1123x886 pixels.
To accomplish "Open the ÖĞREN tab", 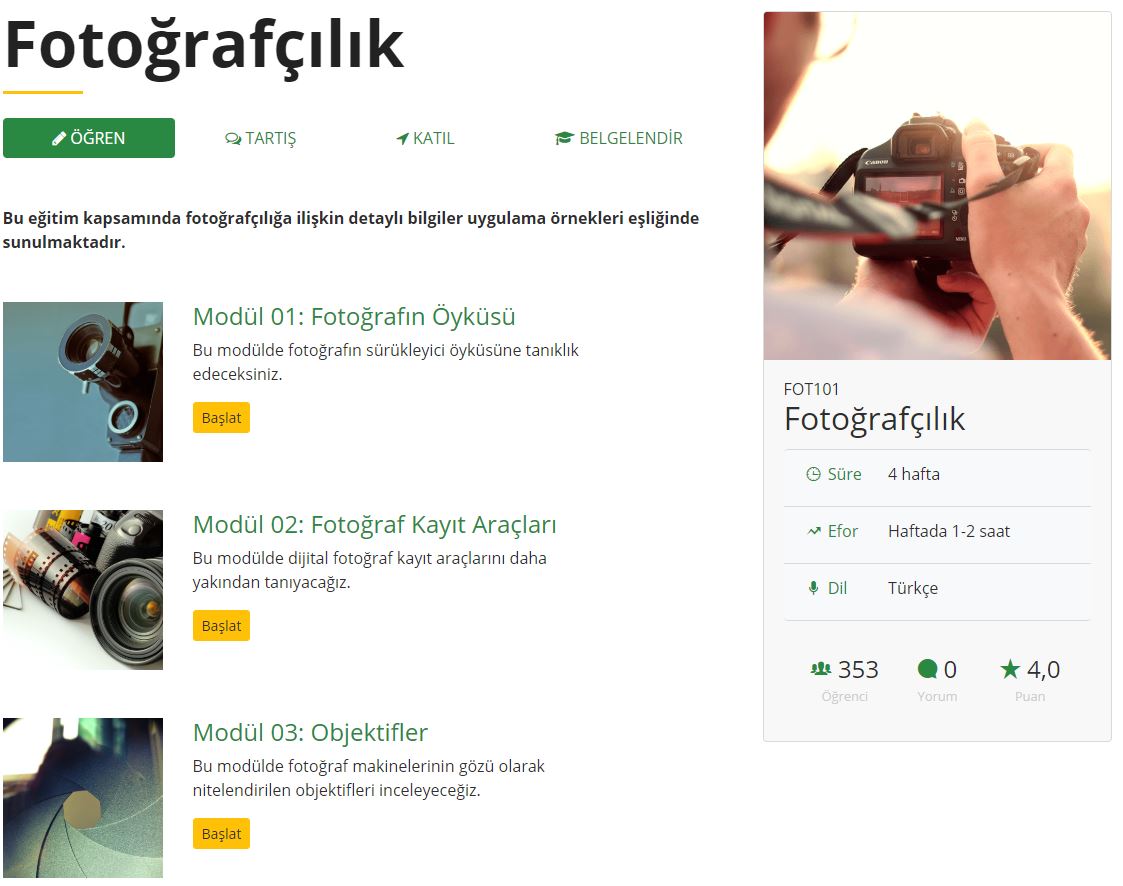I will tap(89, 138).
